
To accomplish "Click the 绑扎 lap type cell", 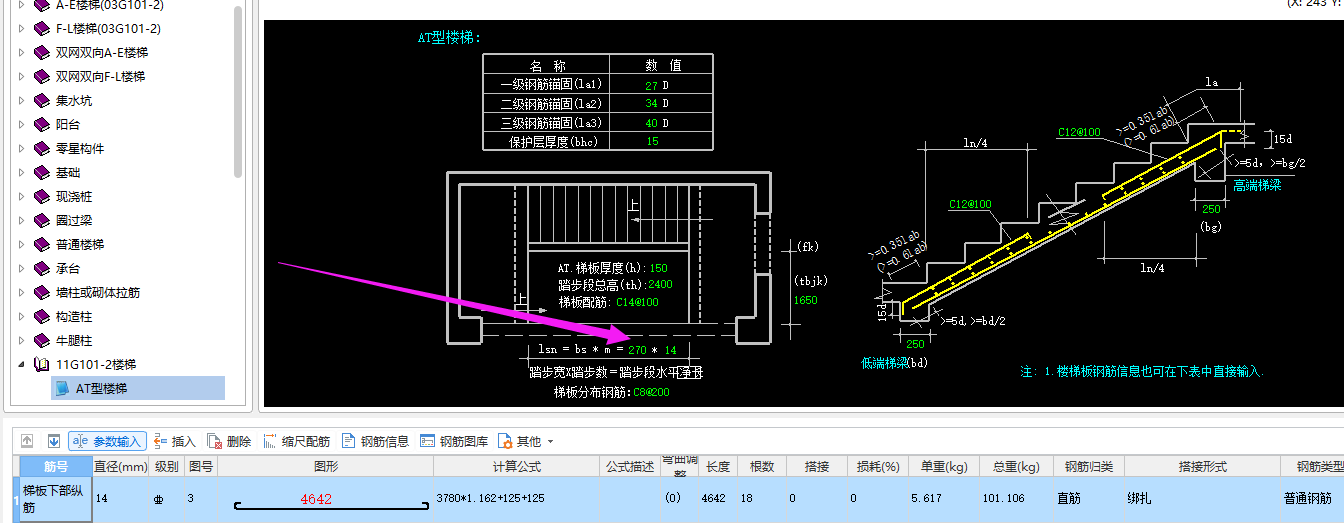I will [x=1202, y=499].
